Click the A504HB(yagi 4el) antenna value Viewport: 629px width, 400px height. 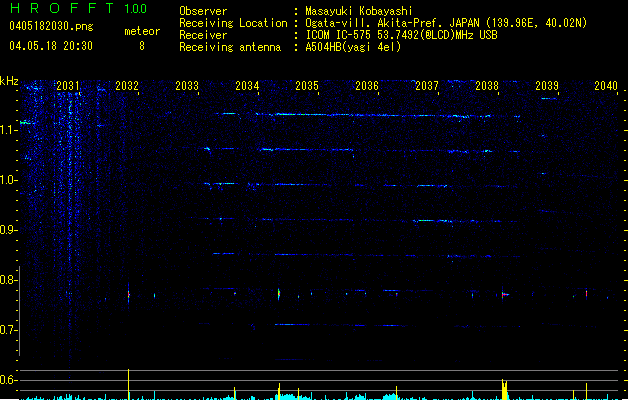(353, 47)
